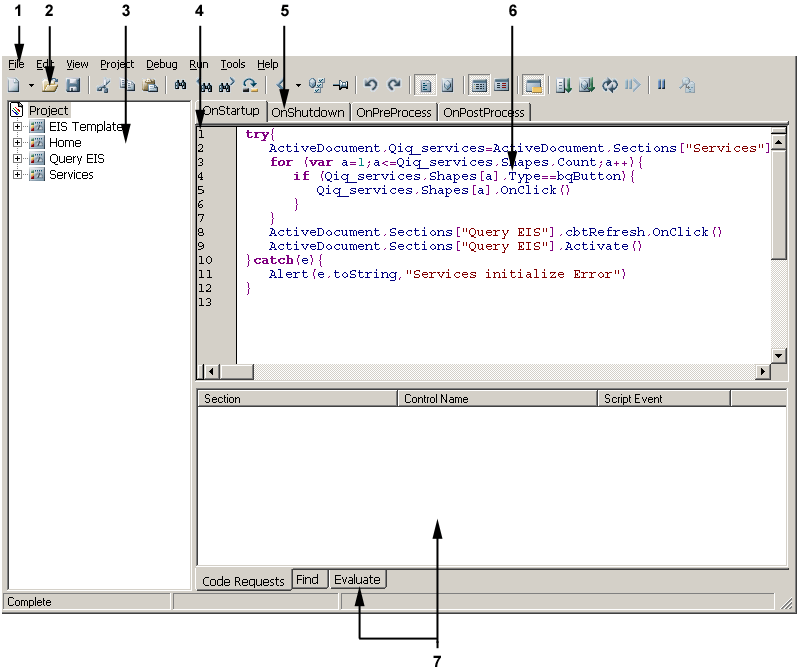The image size is (800, 671).
Task: Open the Debug menu
Action: click(x=161, y=63)
